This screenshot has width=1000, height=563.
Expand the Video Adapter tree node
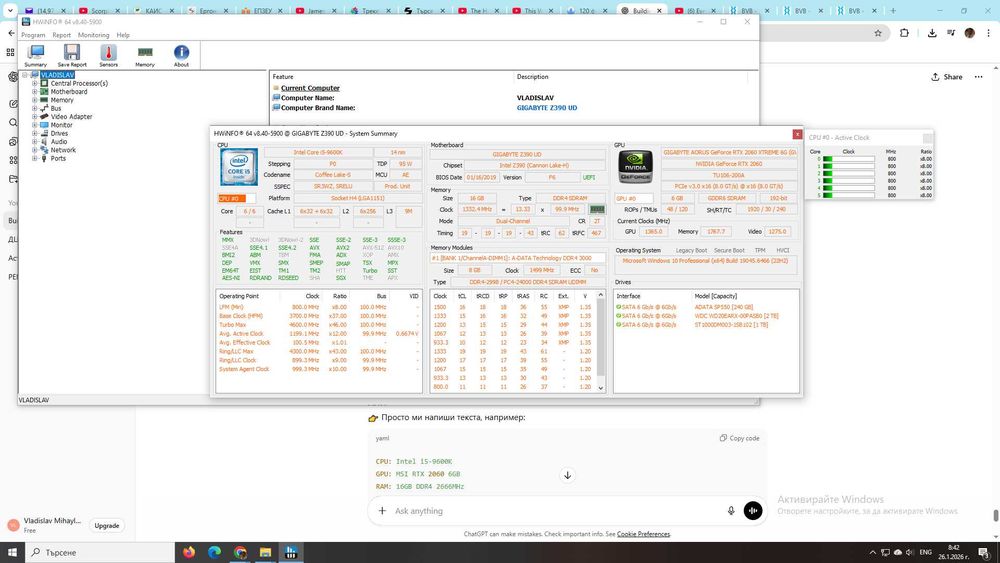tap(34, 117)
